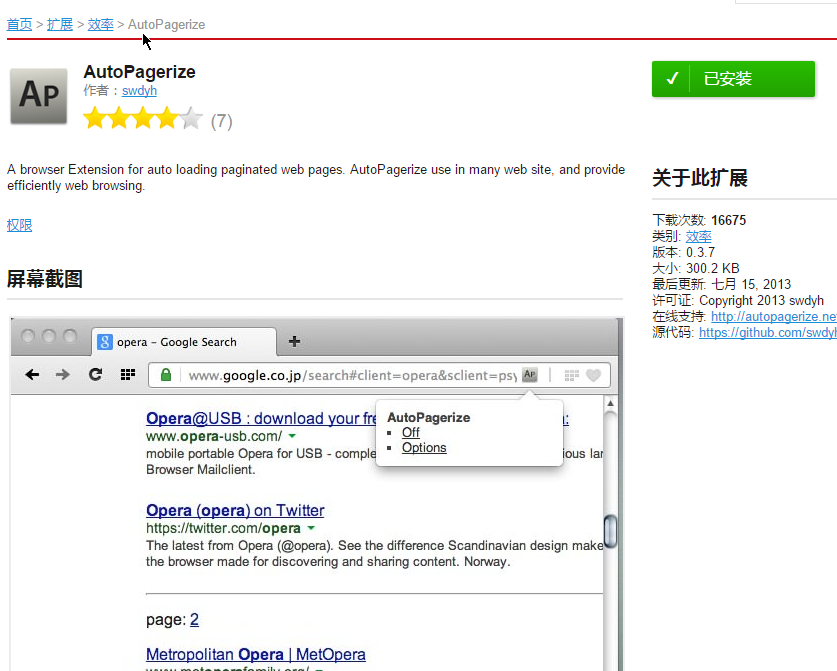Click the AutoPagerize popup heading
This screenshot has width=837, height=671.
coord(429,417)
